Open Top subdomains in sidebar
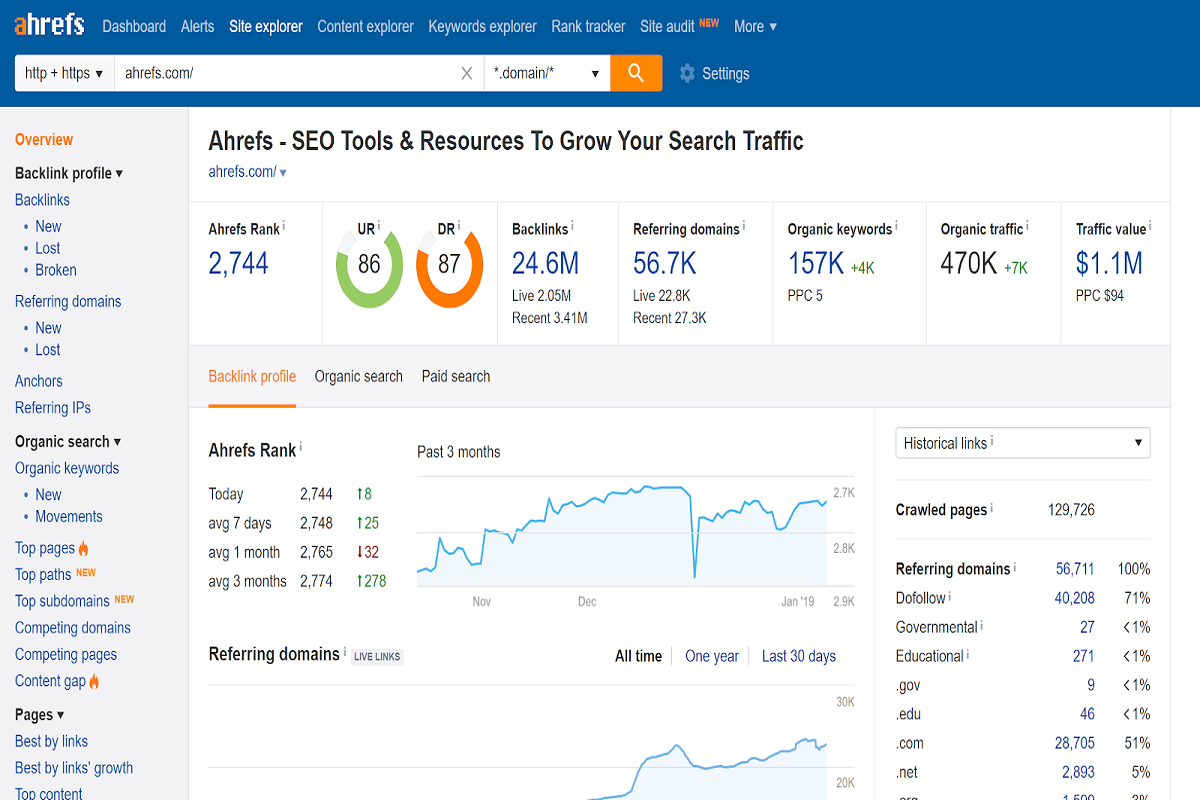Viewport: 1200px width, 800px height. coord(62,601)
